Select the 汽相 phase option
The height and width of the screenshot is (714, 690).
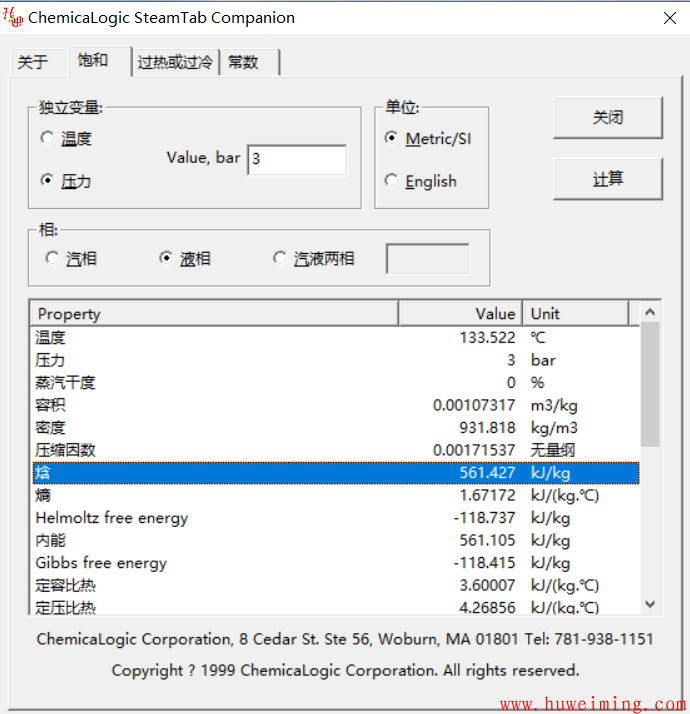(x=71, y=258)
